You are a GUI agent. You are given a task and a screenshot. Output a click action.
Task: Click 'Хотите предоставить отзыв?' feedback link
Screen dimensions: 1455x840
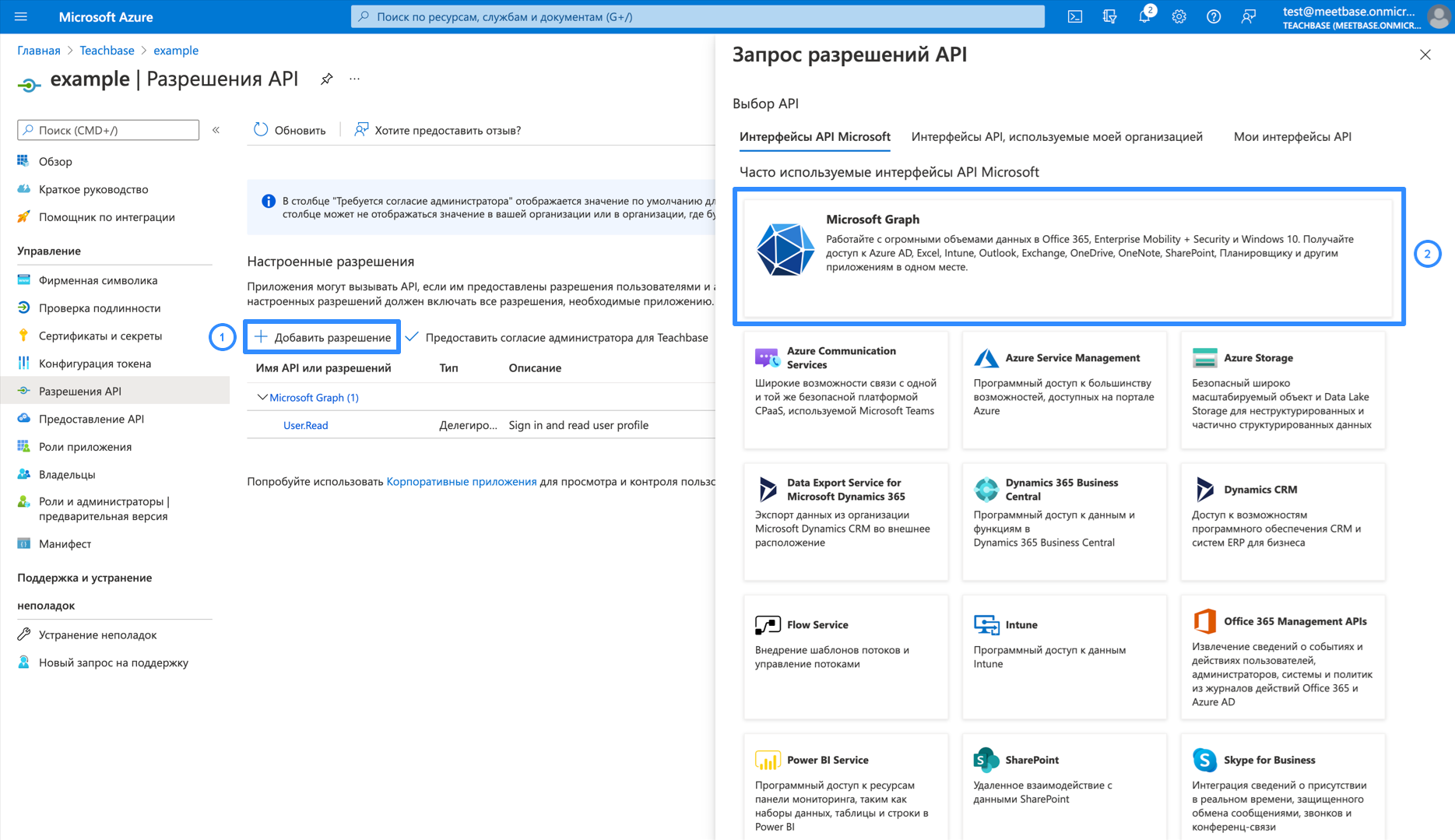[438, 130]
